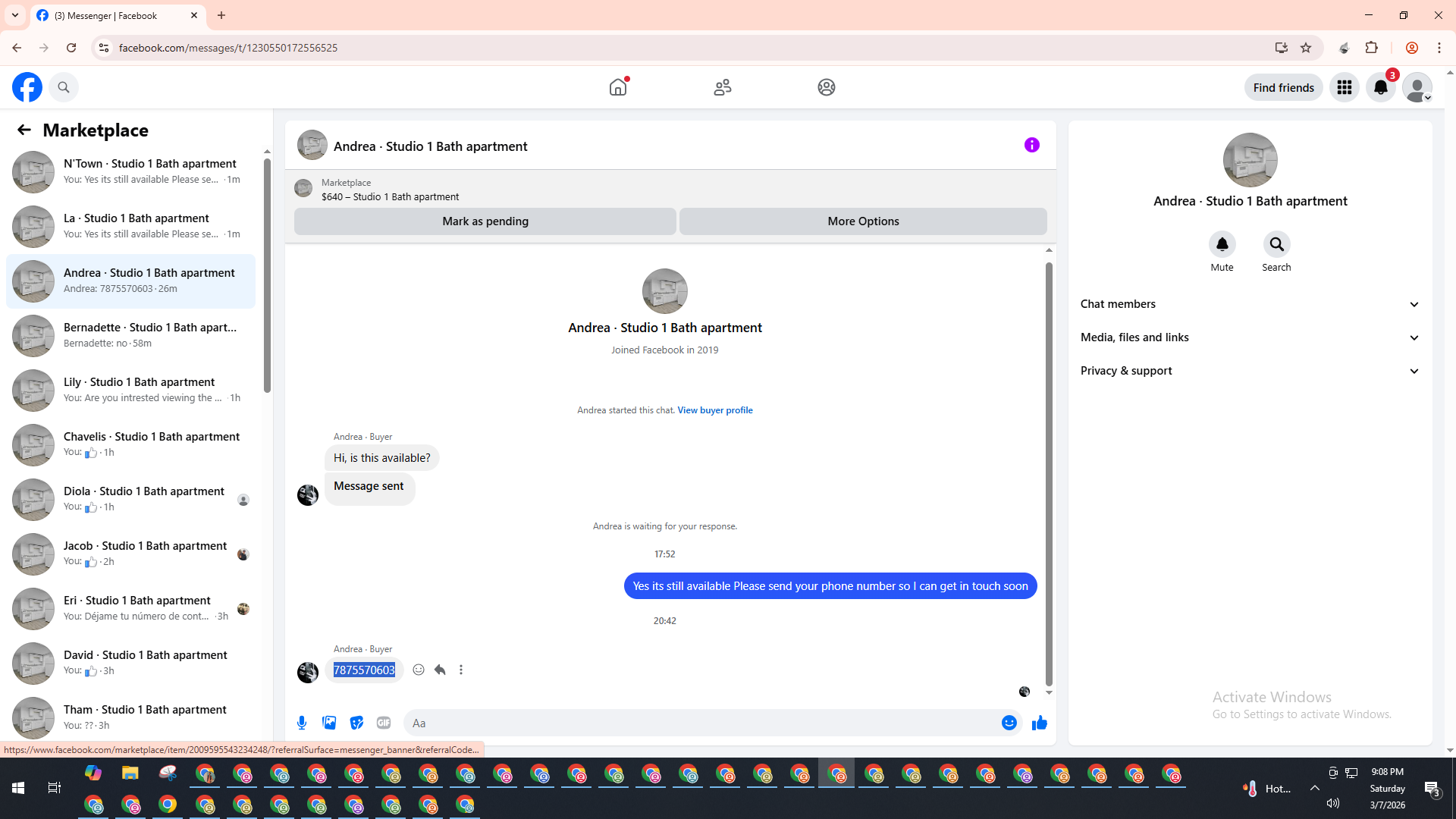The width and height of the screenshot is (1456, 819).
Task: Open more actions for 7875570603 message
Action: click(461, 670)
